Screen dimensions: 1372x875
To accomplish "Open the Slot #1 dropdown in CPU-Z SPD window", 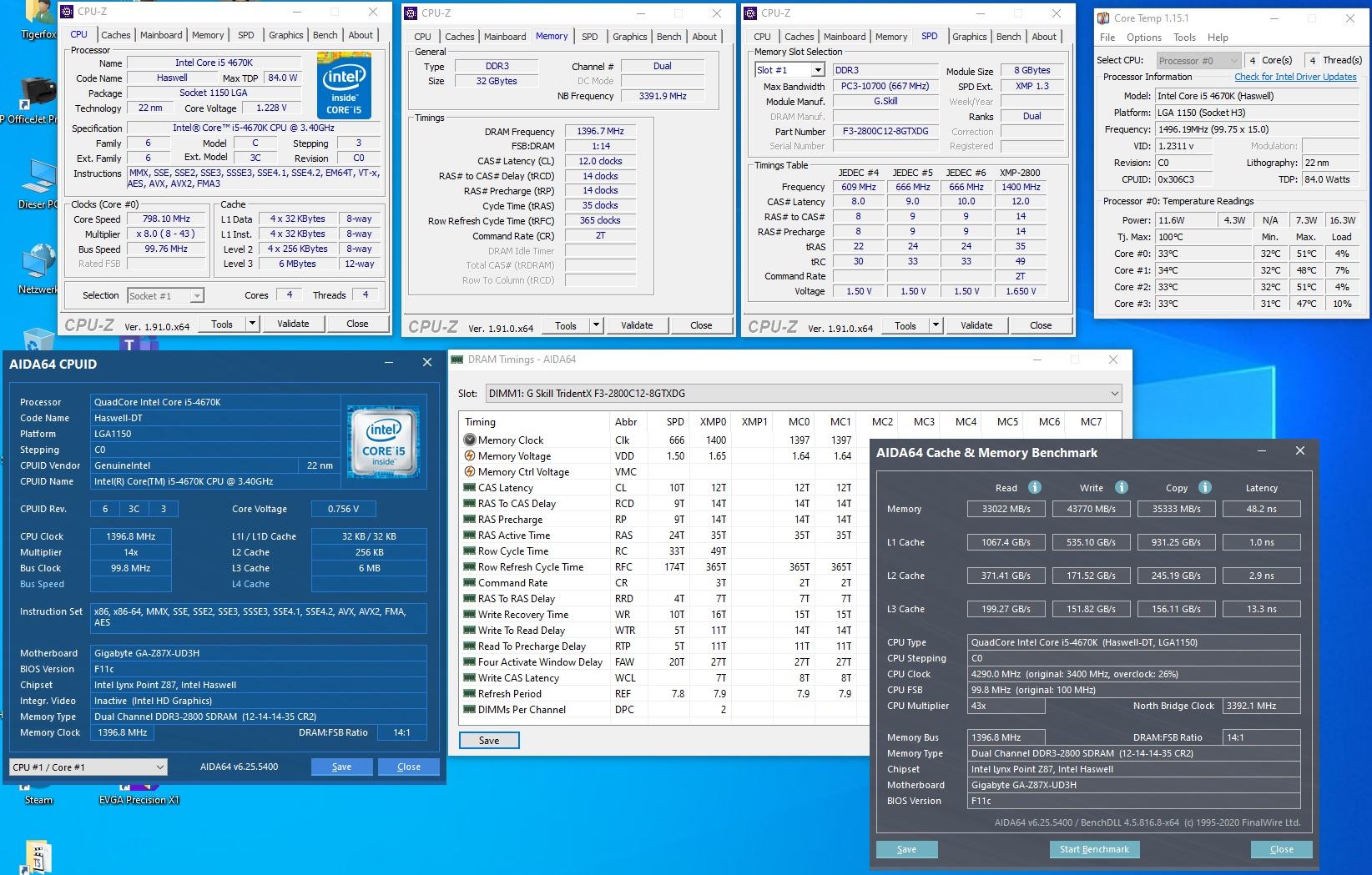I will point(818,70).
